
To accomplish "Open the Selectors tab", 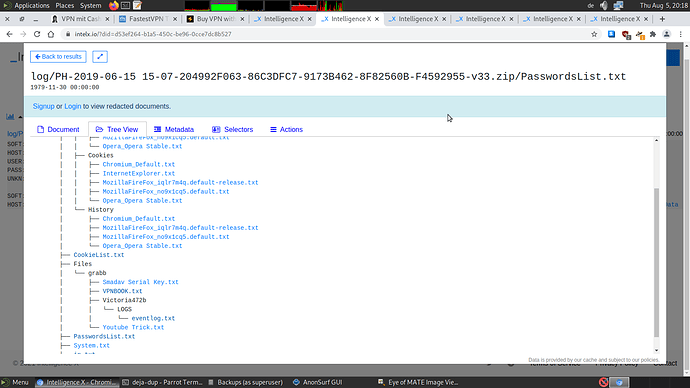I will pyautogui.click(x=232, y=129).
